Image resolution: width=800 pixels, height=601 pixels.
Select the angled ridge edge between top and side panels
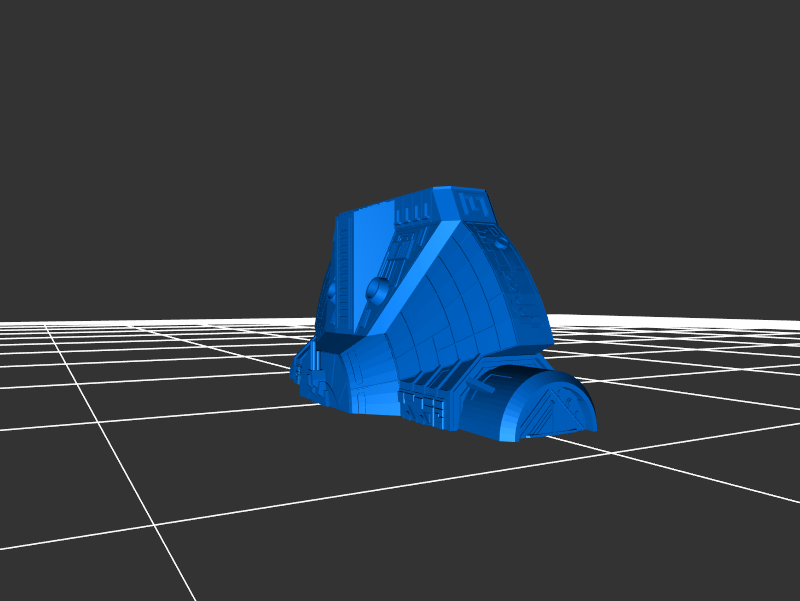[420, 268]
